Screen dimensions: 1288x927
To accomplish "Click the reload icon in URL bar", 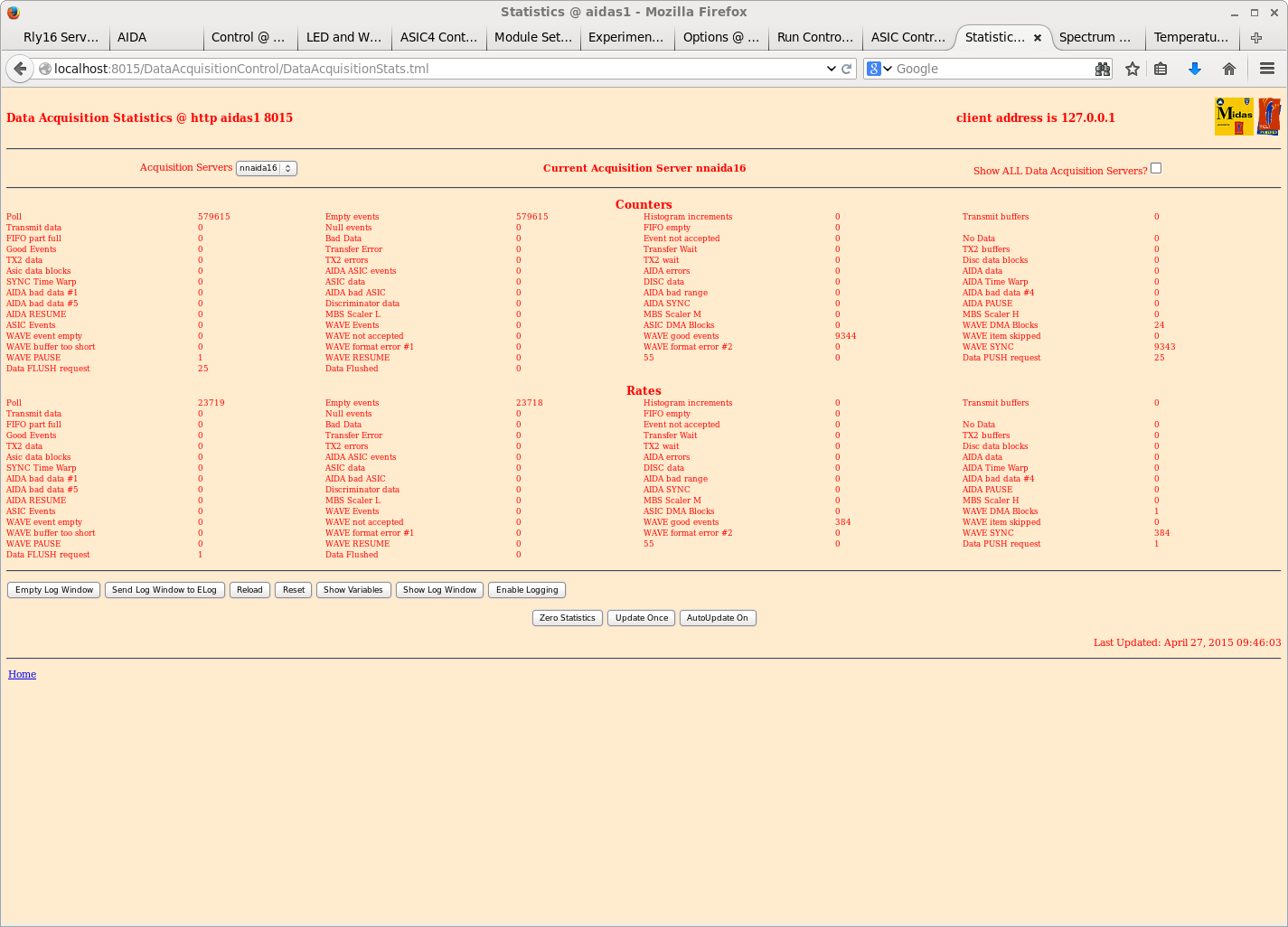I will tap(847, 69).
